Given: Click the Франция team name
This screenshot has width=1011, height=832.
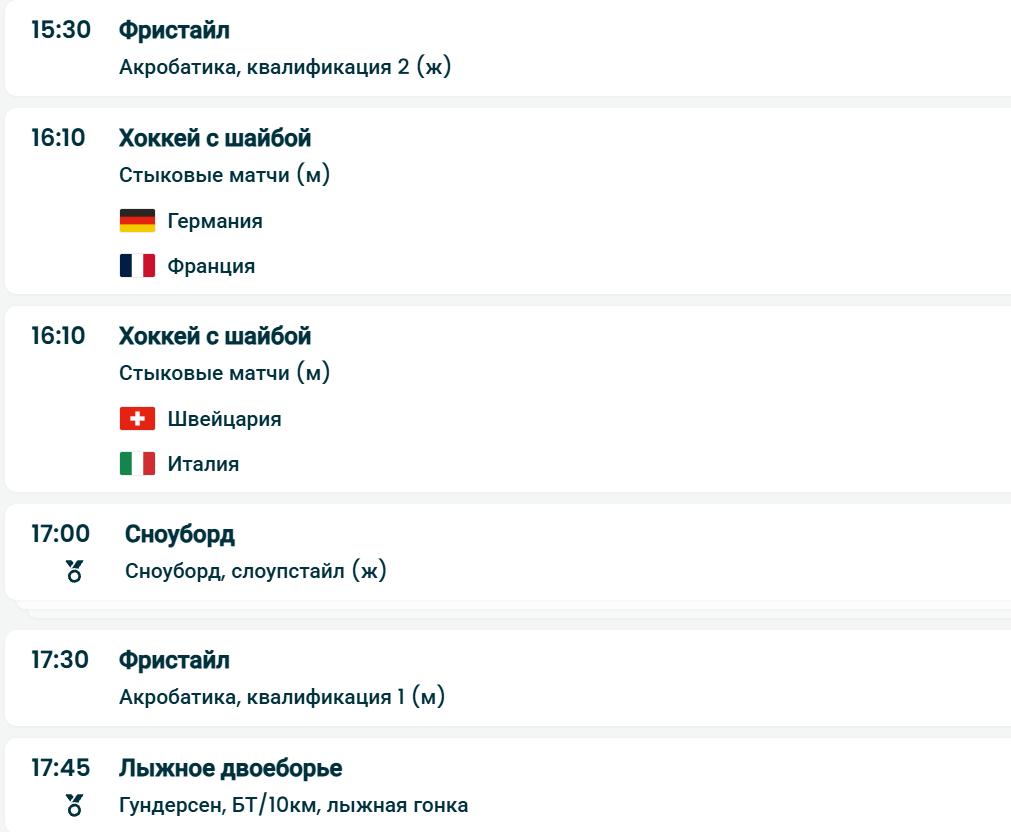Looking at the screenshot, I should 211,266.
